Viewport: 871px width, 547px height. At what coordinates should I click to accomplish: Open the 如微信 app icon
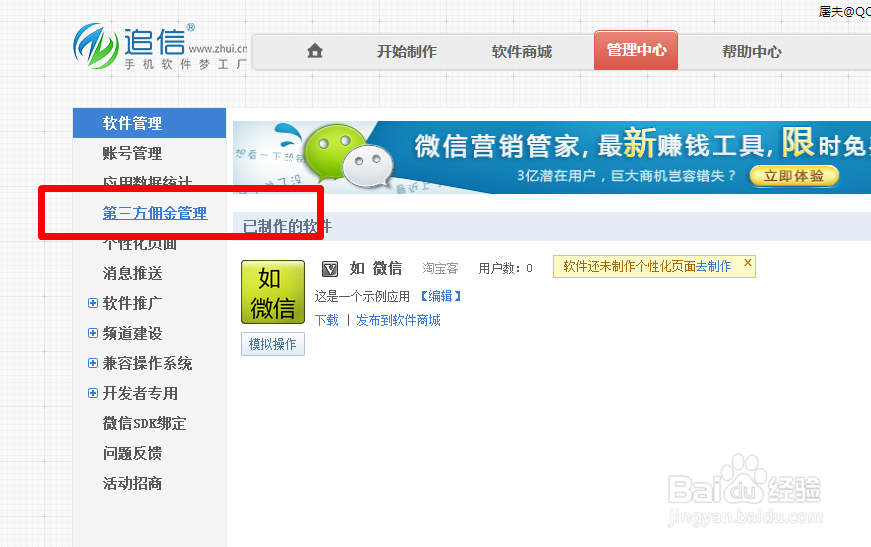(273, 292)
